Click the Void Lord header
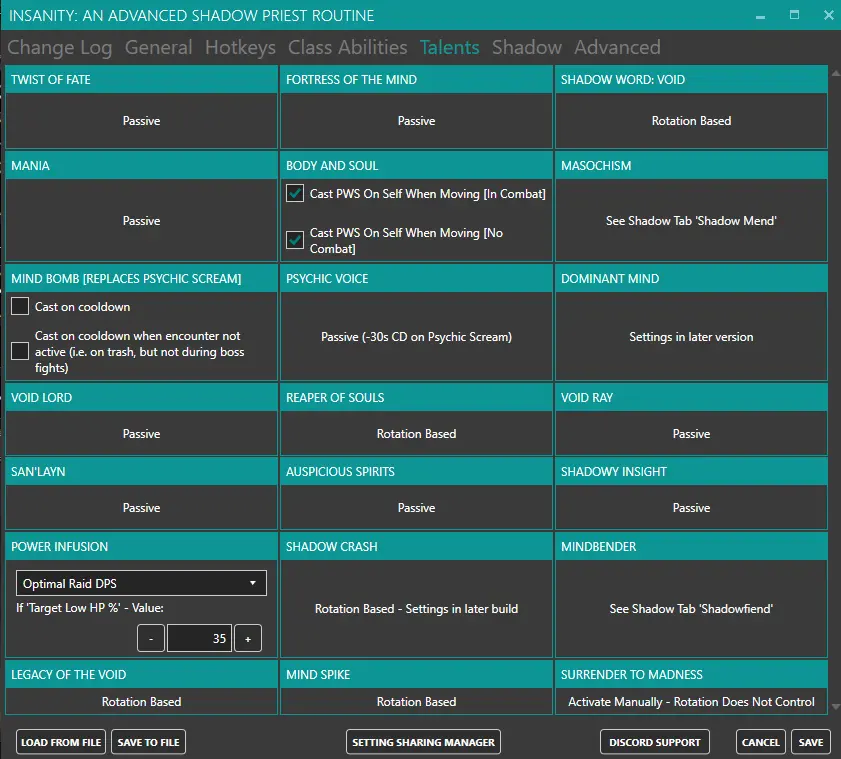The width and height of the screenshot is (841, 759). point(142,397)
